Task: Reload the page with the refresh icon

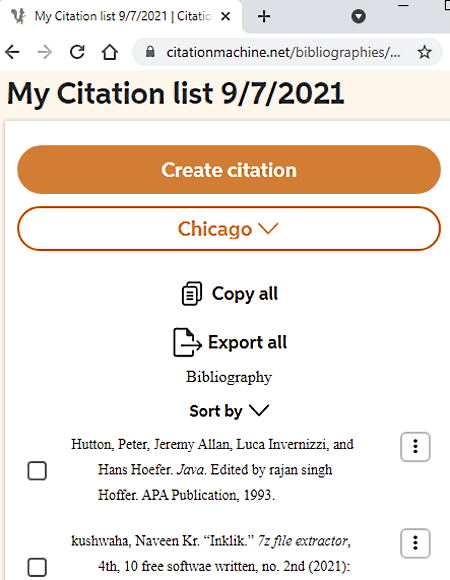Action: (x=77, y=52)
